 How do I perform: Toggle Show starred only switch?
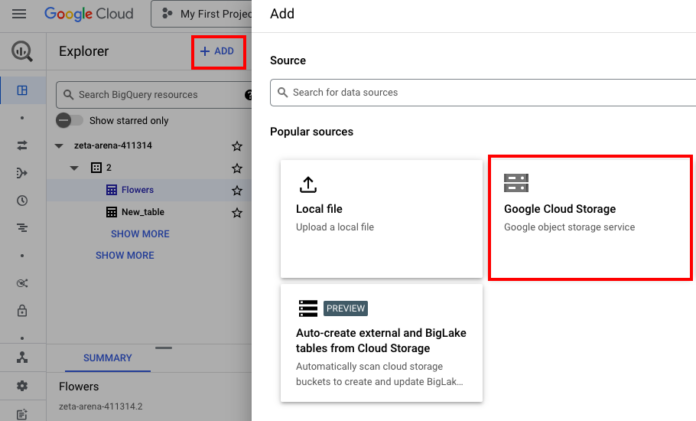pyautogui.click(x=69, y=120)
